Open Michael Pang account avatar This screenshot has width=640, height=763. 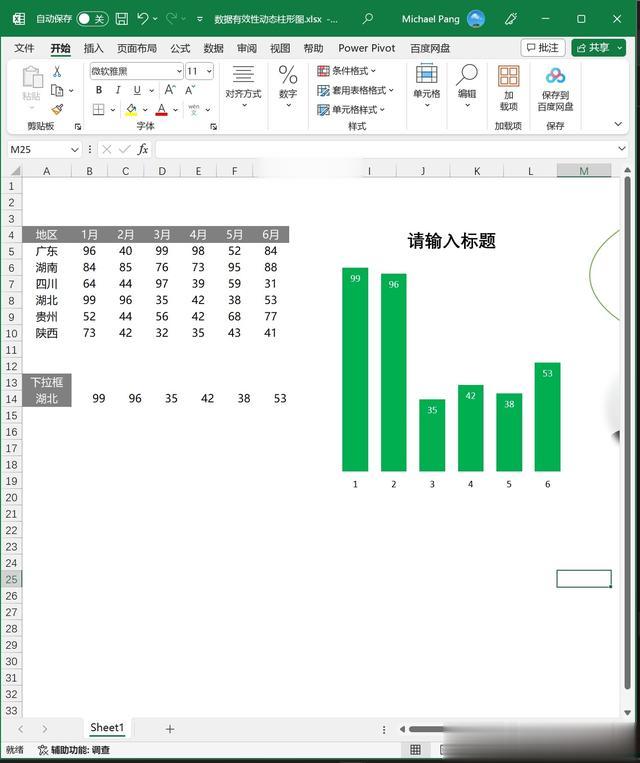tap(475, 19)
